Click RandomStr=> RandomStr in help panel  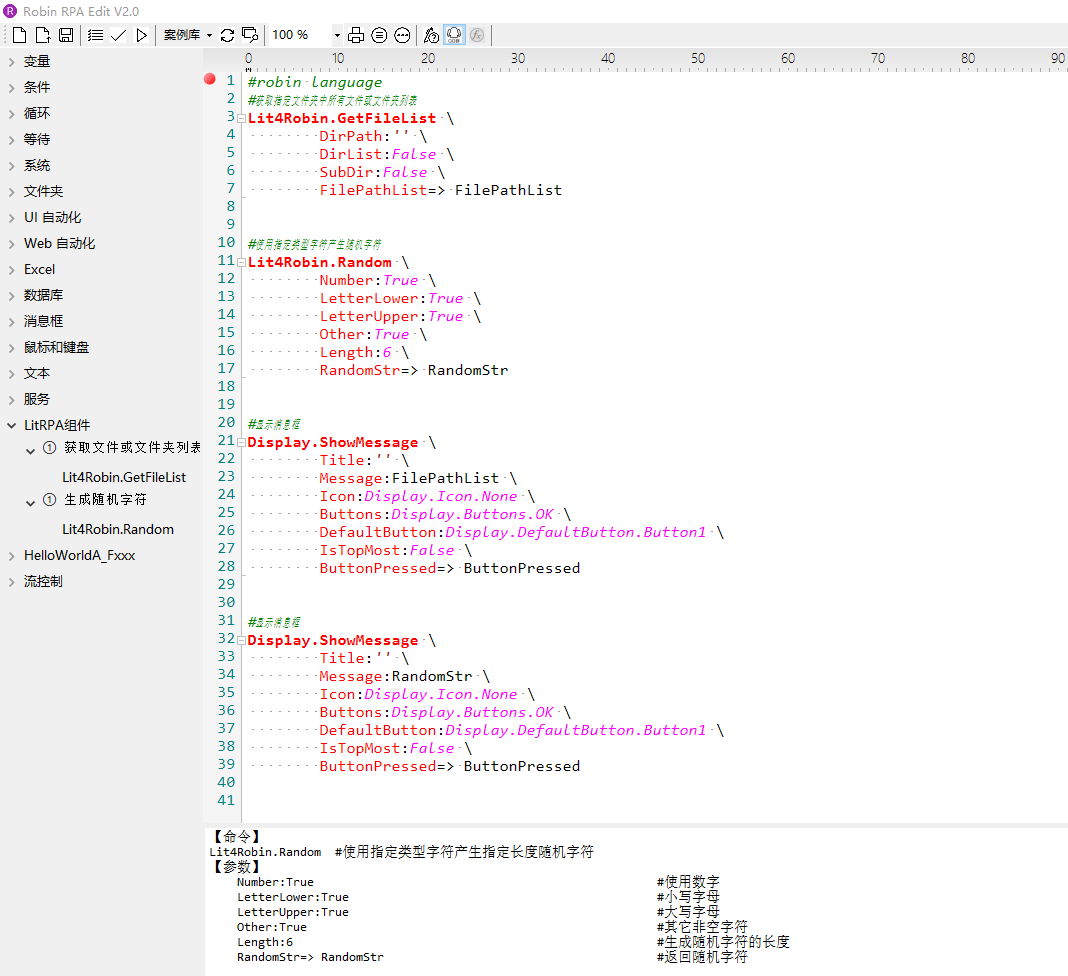310,957
